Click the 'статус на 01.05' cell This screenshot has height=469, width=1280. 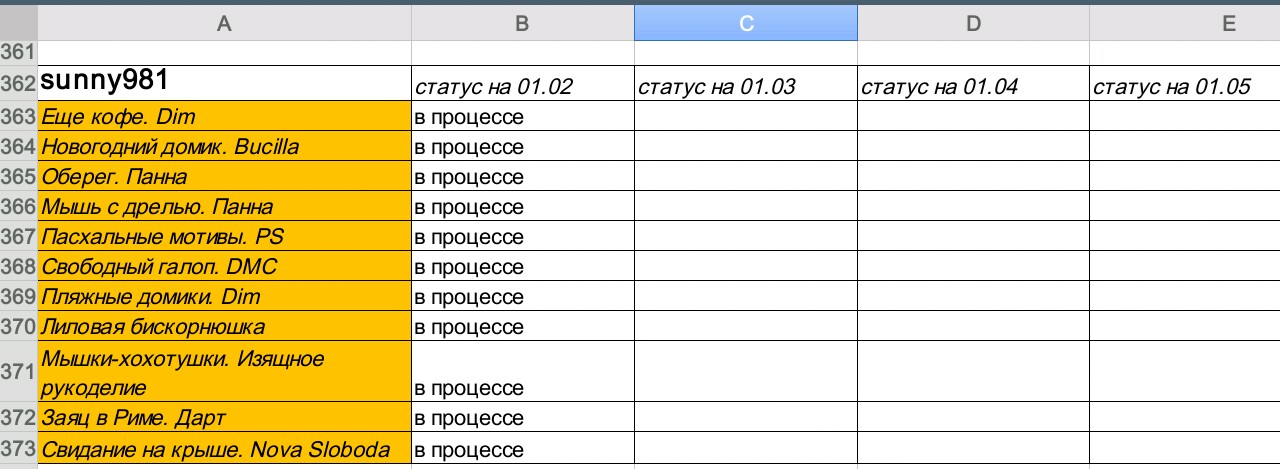coord(1184,86)
